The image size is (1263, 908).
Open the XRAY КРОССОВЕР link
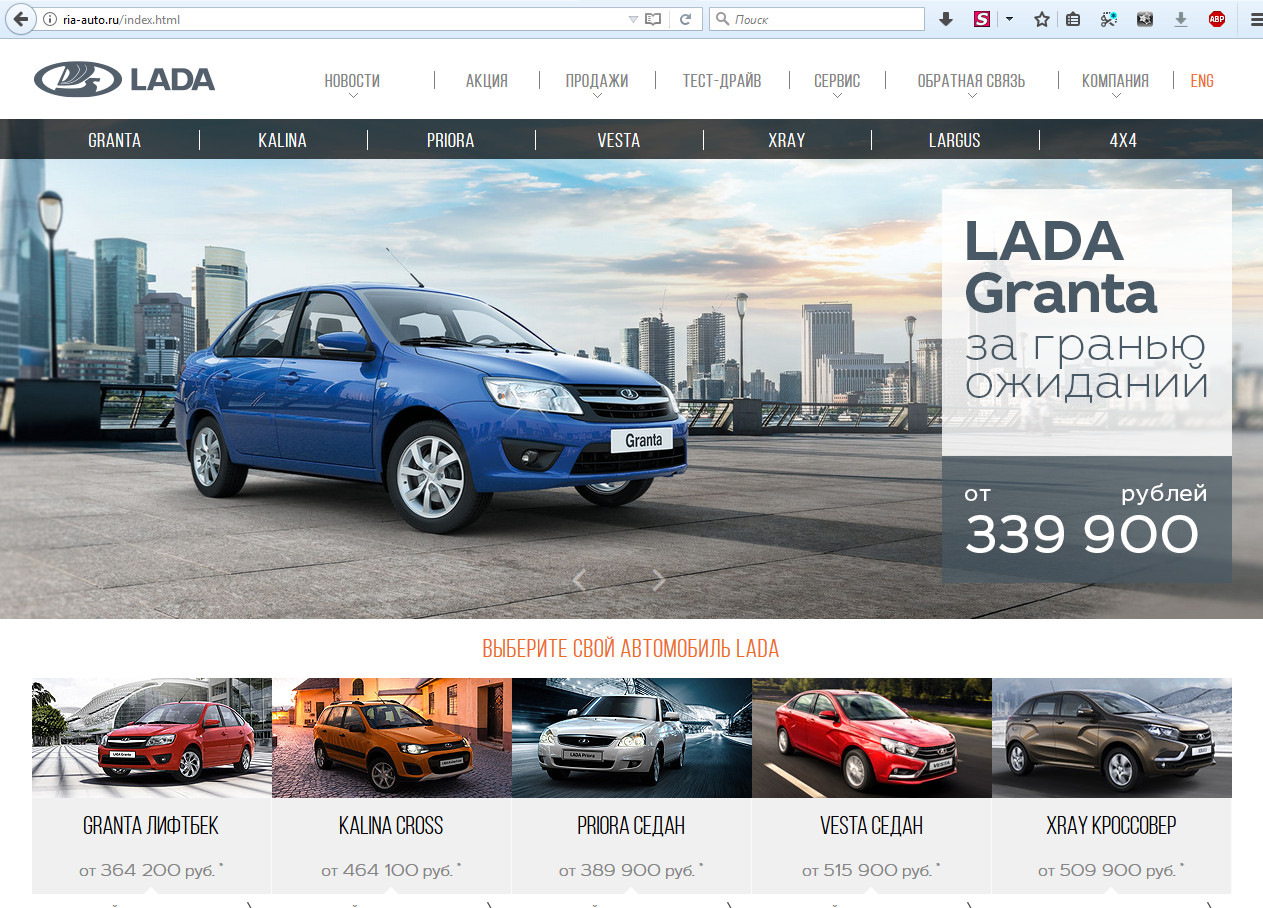(1111, 826)
